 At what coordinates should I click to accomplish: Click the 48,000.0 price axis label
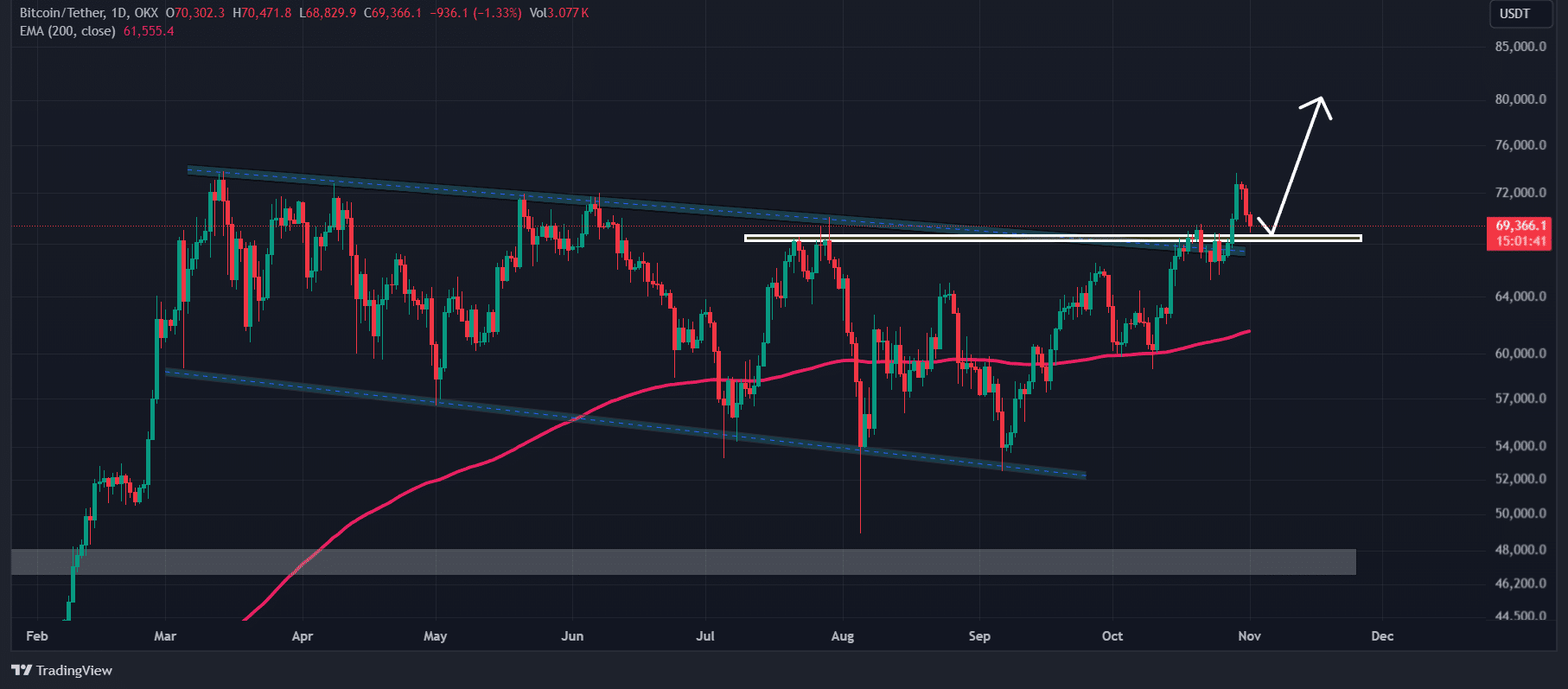(x=1520, y=550)
